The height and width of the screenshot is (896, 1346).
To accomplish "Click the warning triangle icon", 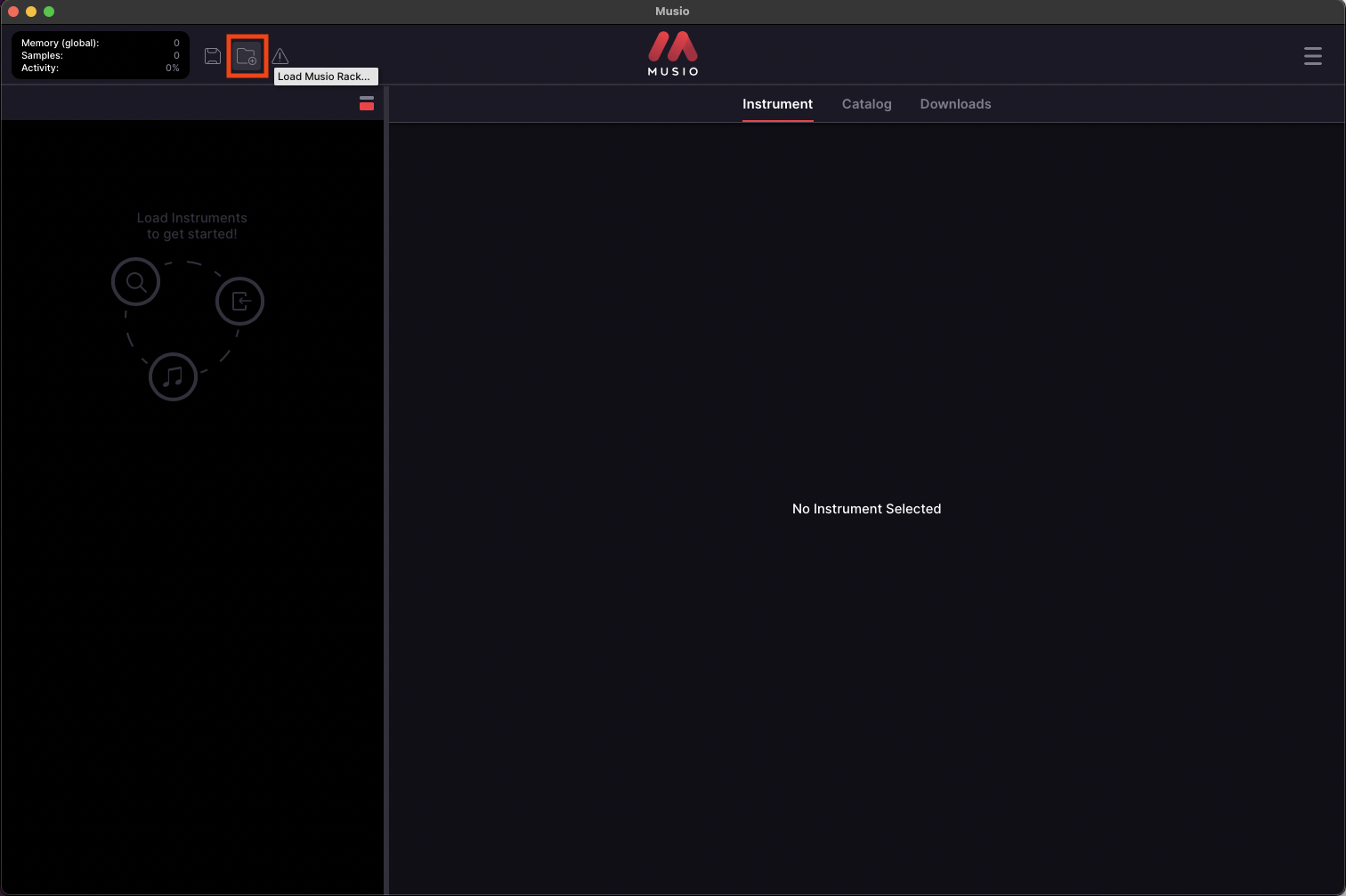I will point(280,56).
